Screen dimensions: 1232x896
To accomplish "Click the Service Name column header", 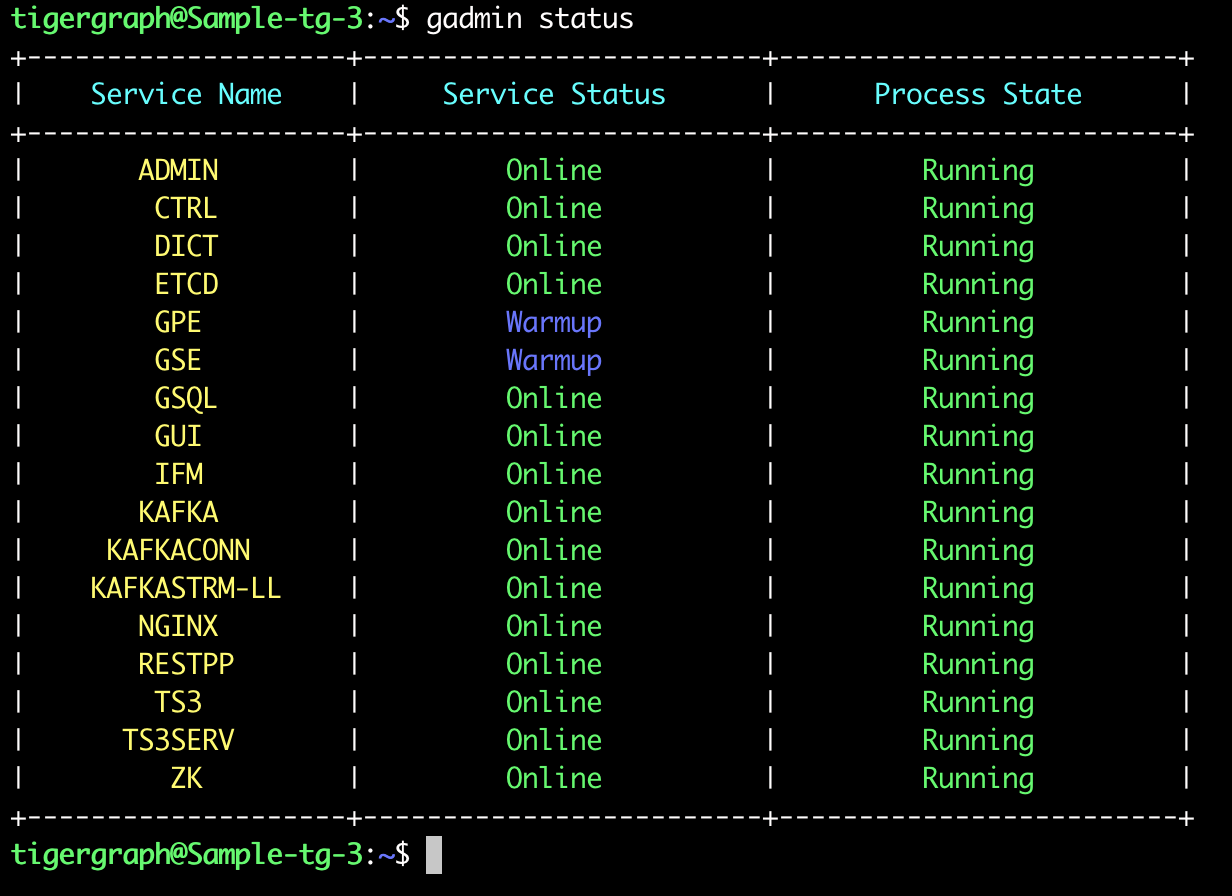I will tap(186, 93).
